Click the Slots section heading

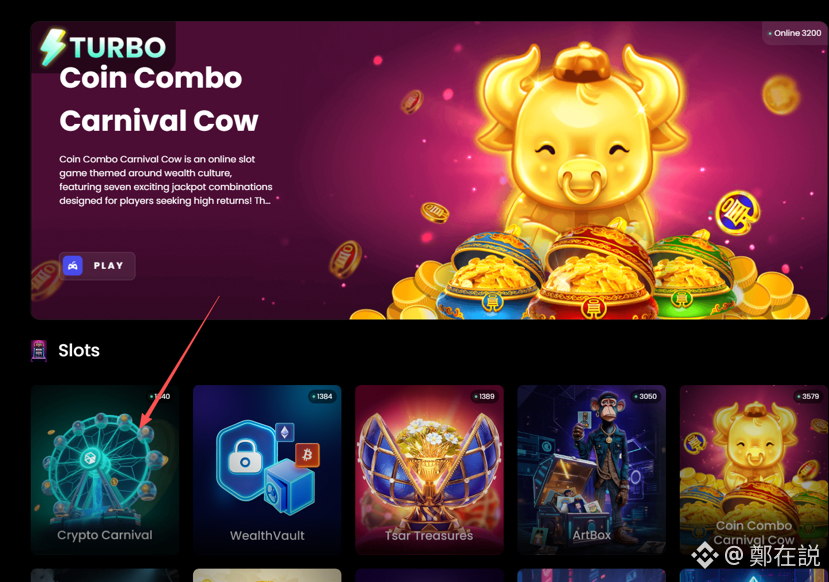[x=79, y=350]
